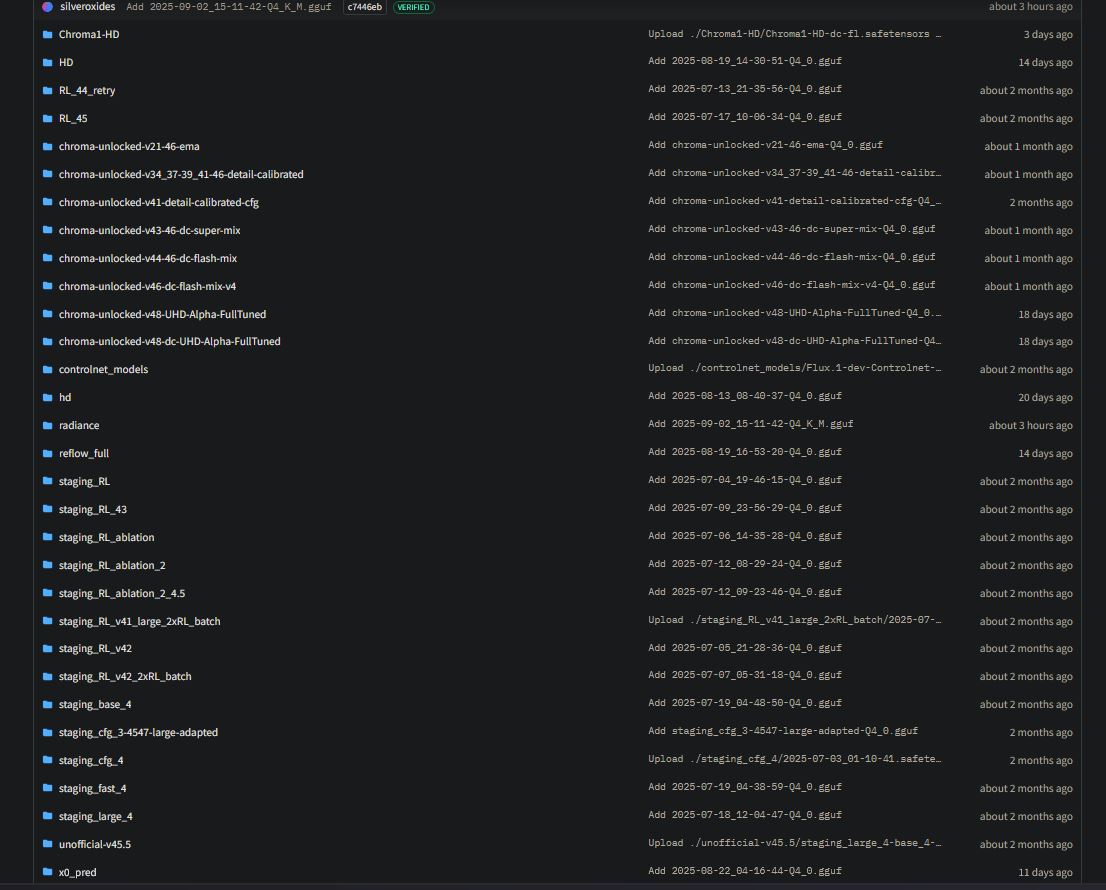Open the staging_cfg_3-4547-large-adapted folder name

138,733
